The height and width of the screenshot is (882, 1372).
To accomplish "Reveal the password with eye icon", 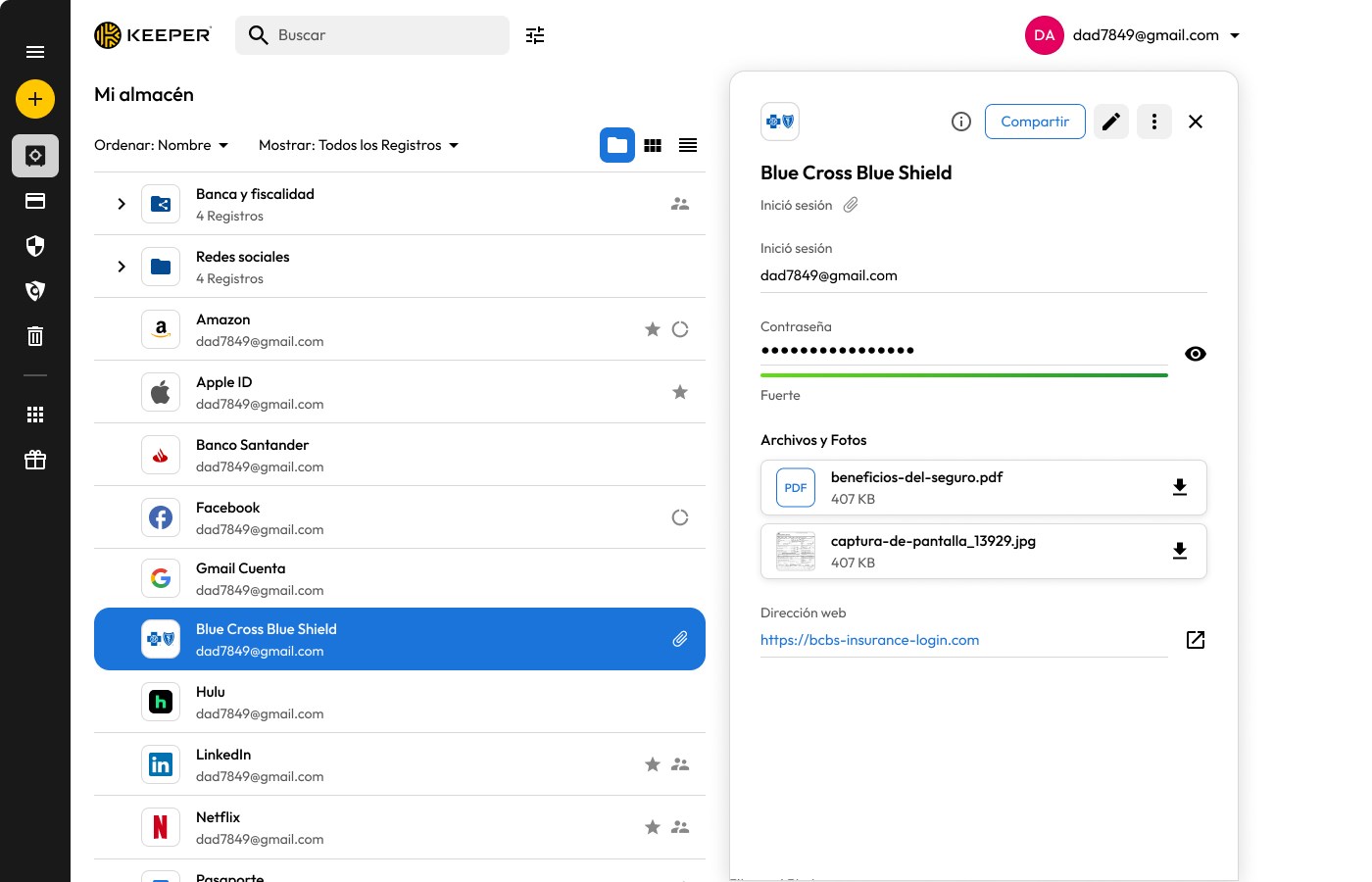I will tap(1196, 354).
